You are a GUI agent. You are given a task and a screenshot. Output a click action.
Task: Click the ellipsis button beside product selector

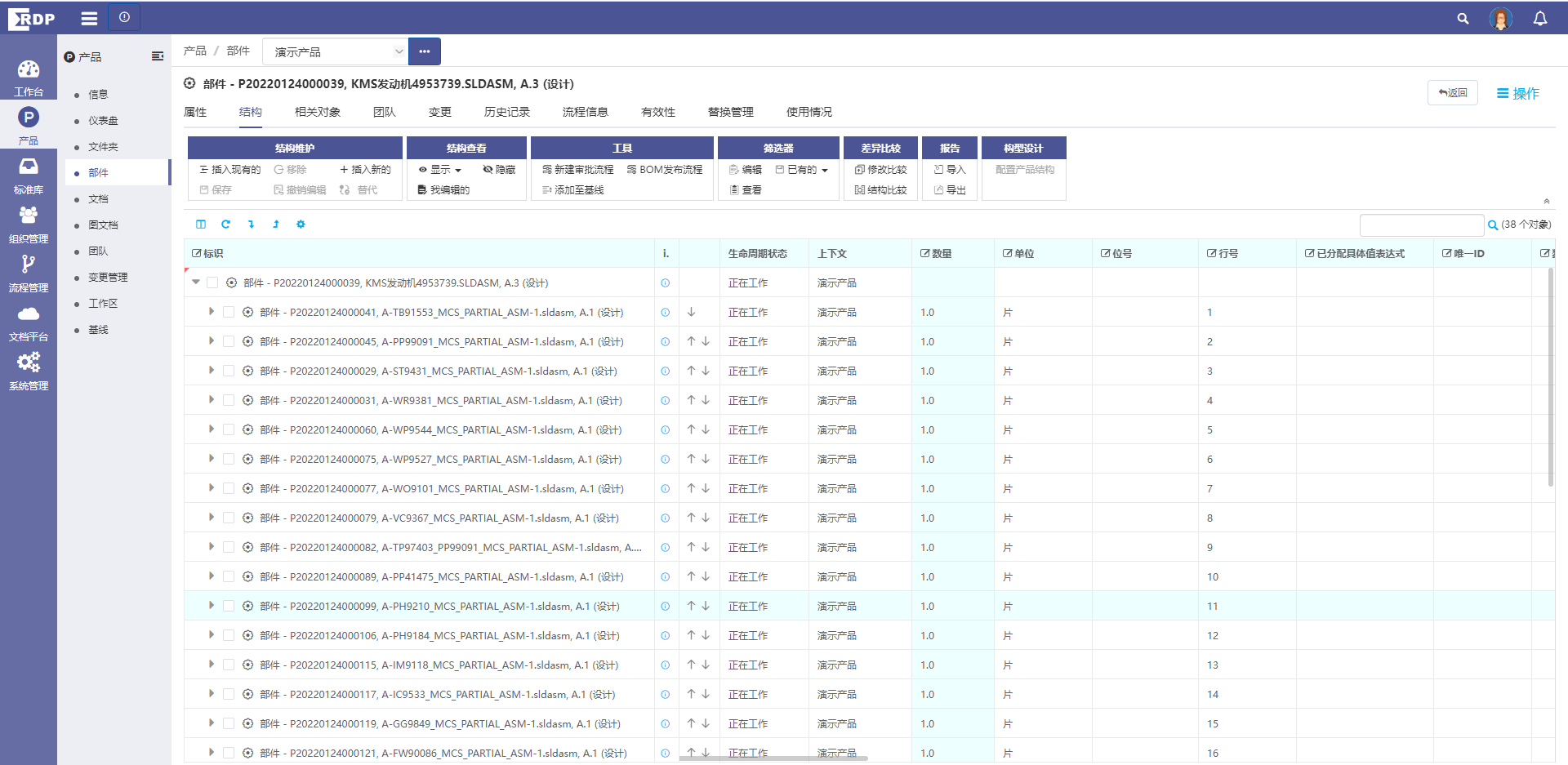425,51
